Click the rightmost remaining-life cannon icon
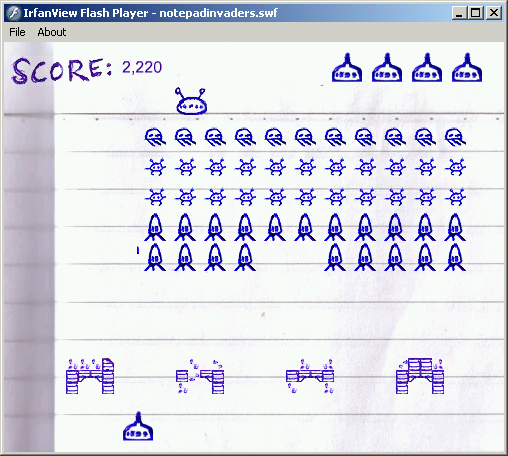 tap(467, 68)
